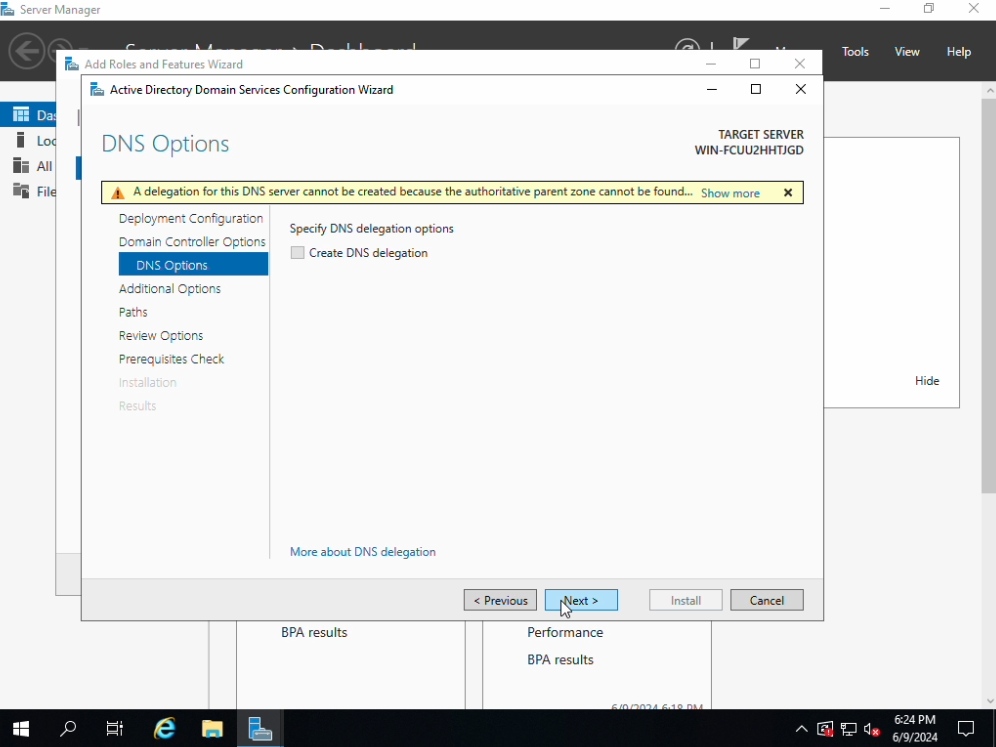
Task: Open left tile BPA results link
Action: coord(314,633)
